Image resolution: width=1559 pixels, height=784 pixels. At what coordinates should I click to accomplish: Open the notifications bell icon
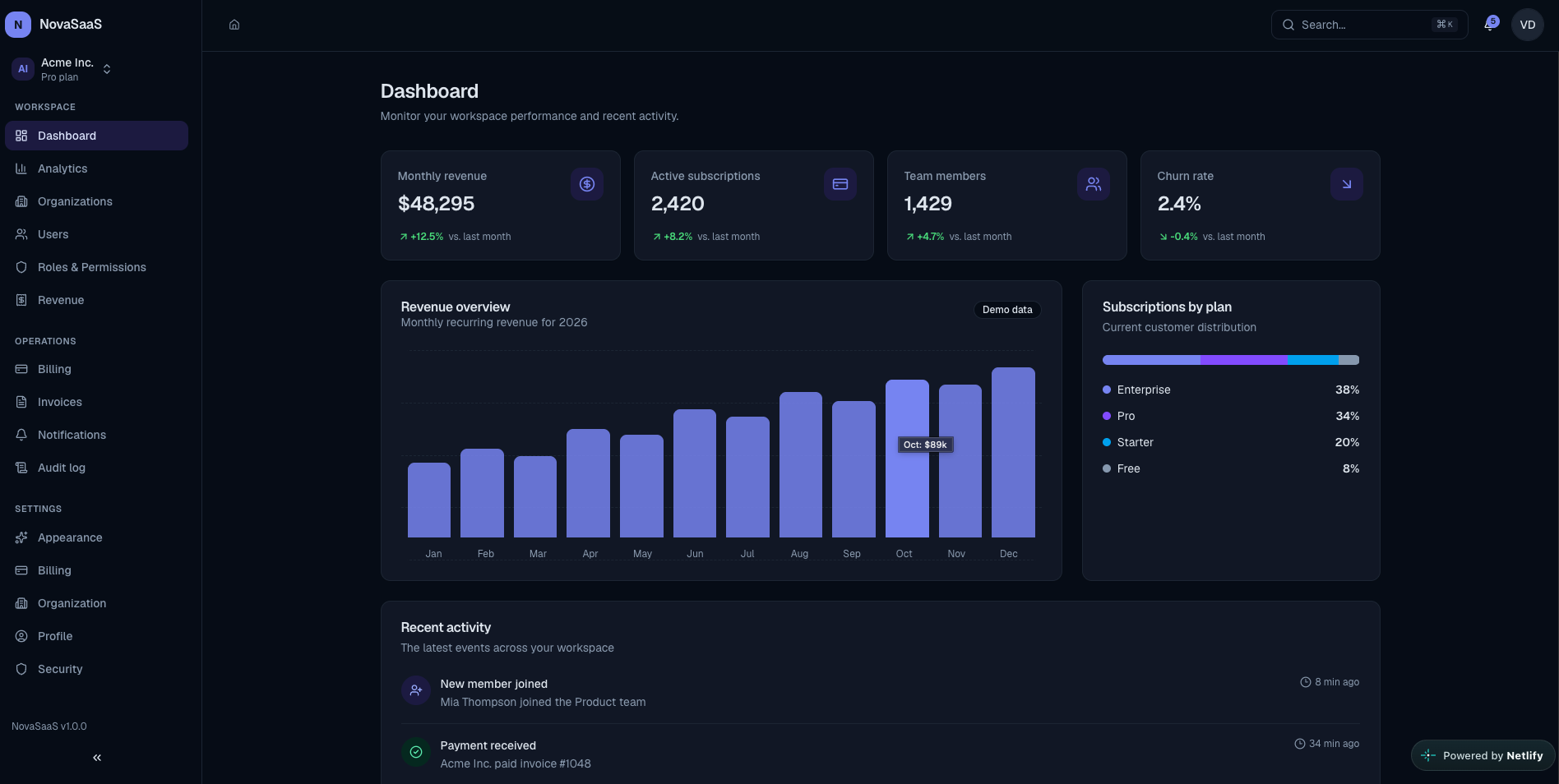(1489, 25)
